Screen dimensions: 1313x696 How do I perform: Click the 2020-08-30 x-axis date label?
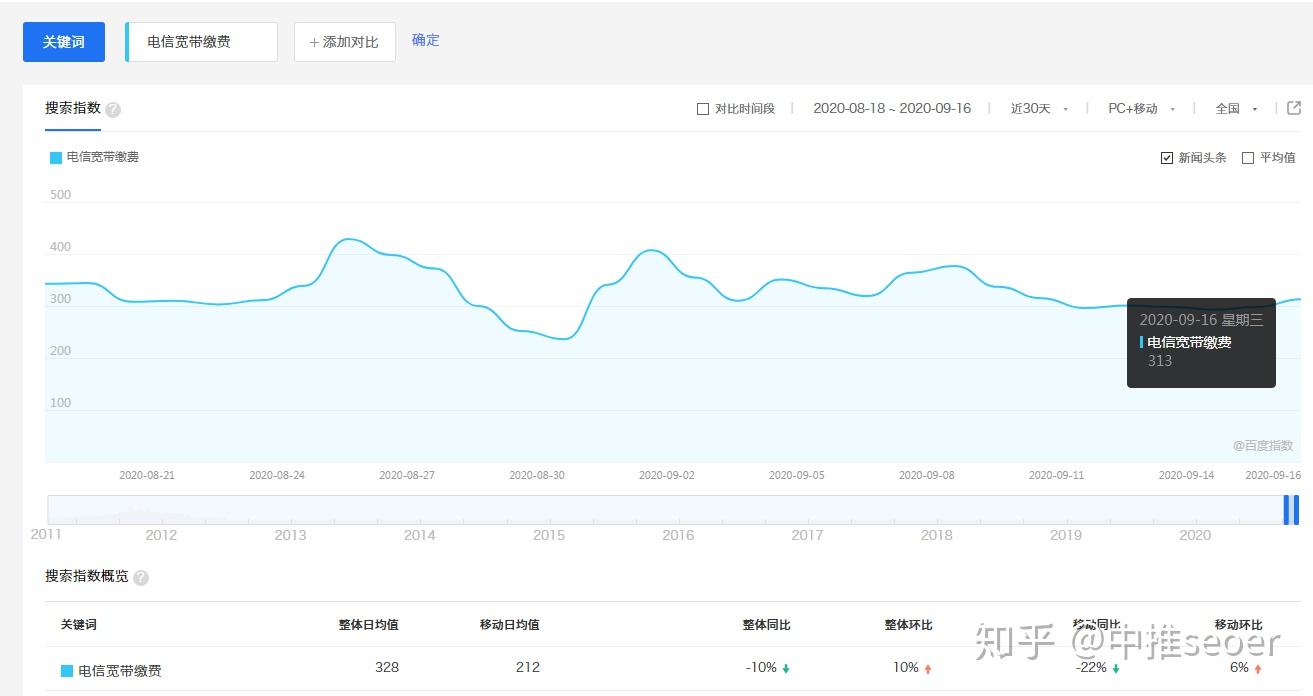[537, 475]
